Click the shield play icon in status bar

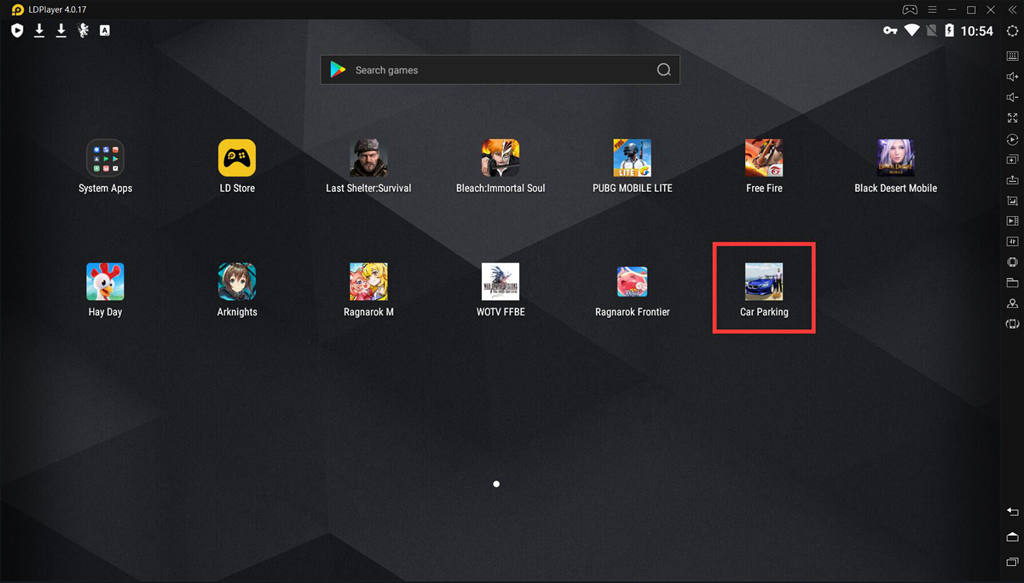17,31
